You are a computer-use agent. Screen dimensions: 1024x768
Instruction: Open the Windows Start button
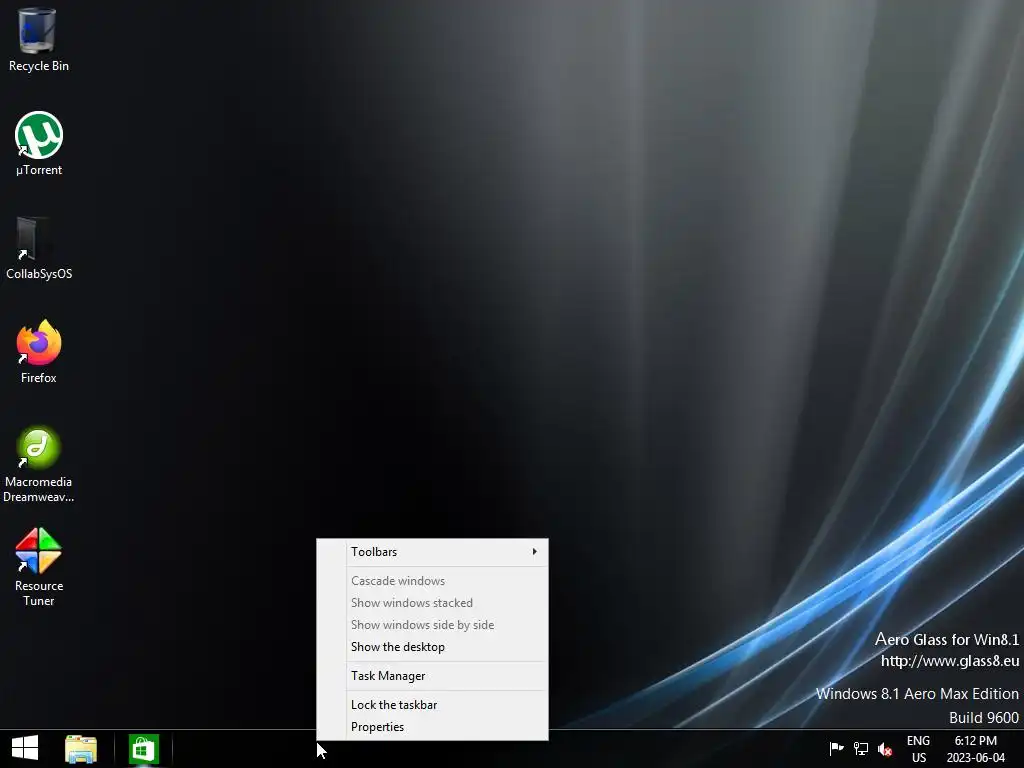(25, 748)
